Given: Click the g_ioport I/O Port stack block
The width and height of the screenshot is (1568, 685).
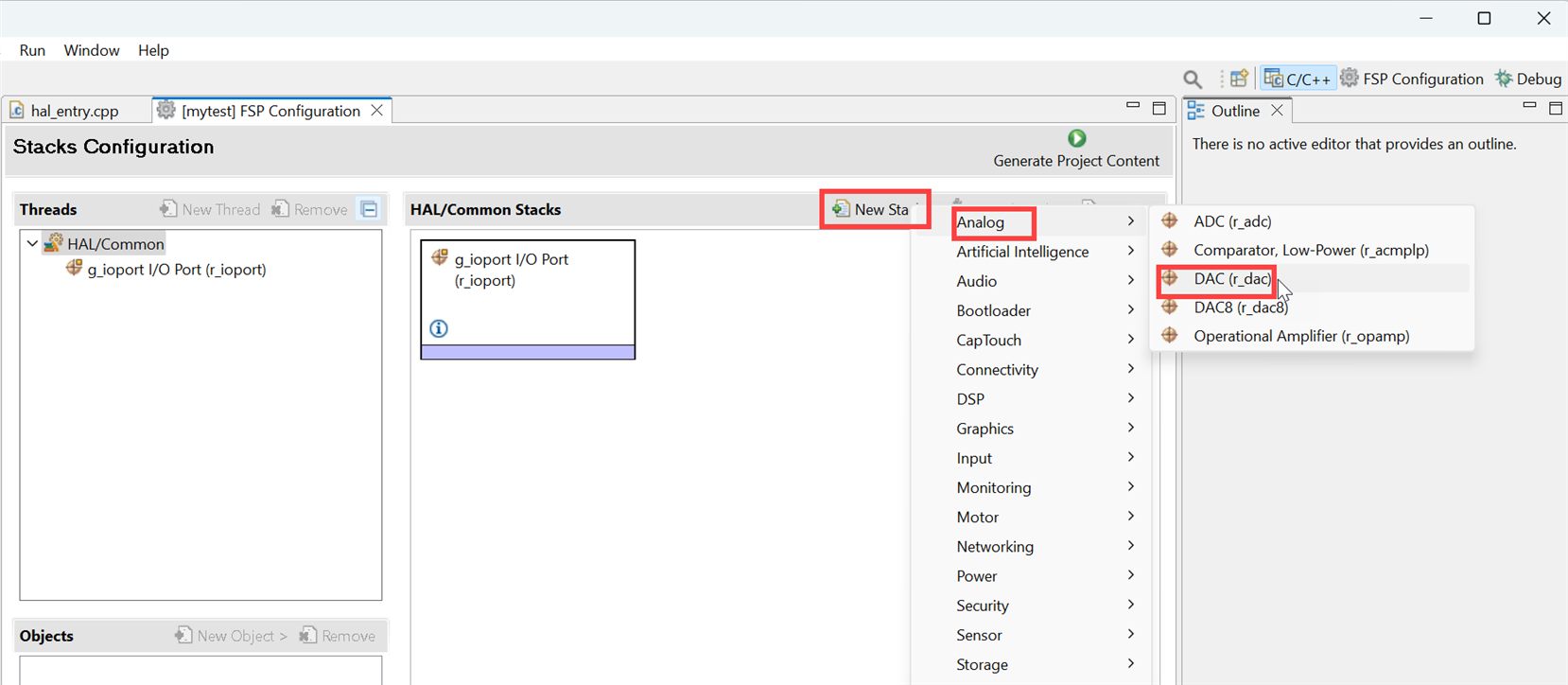Looking at the screenshot, I should (528, 299).
